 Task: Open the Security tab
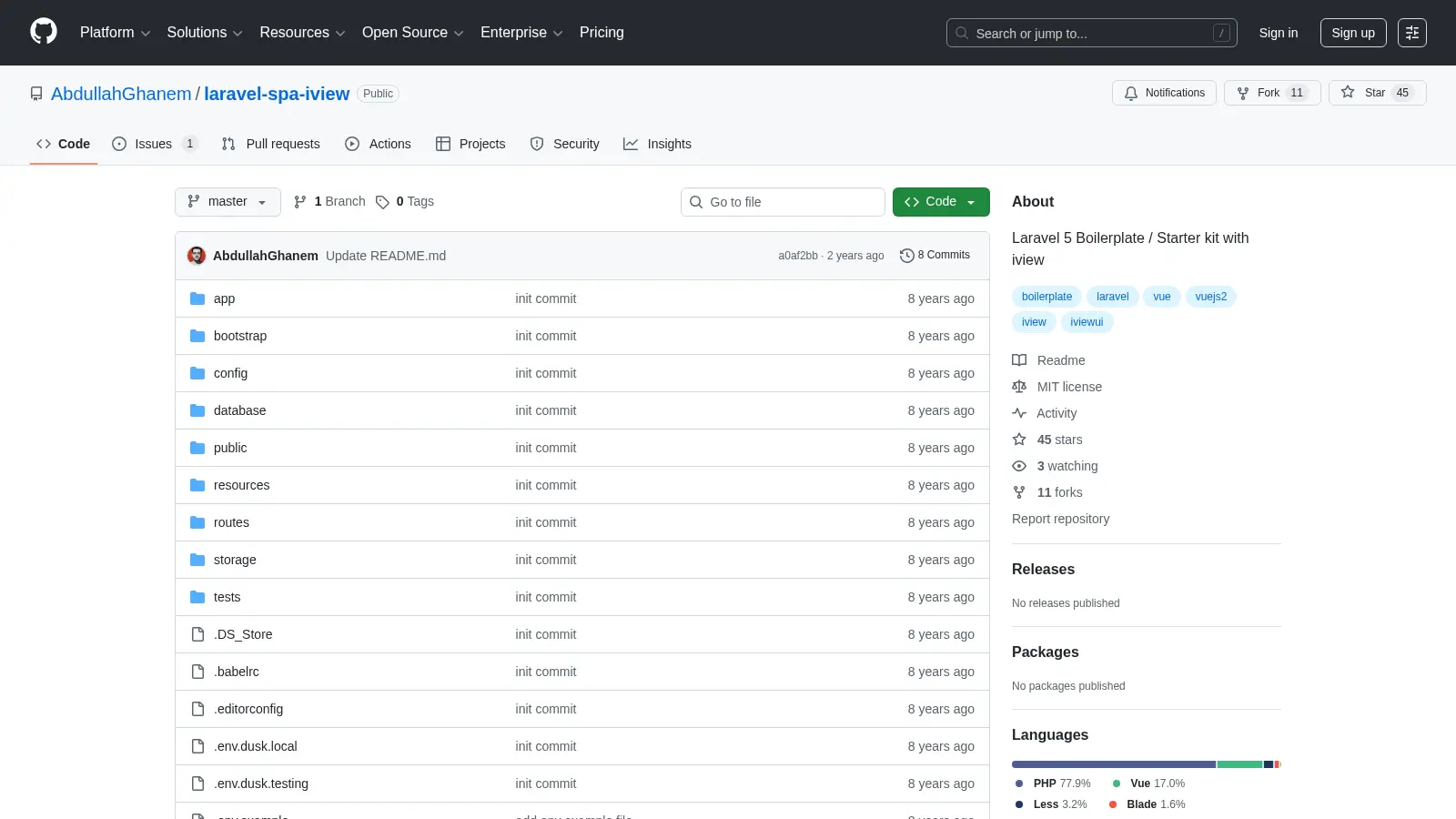(x=564, y=144)
